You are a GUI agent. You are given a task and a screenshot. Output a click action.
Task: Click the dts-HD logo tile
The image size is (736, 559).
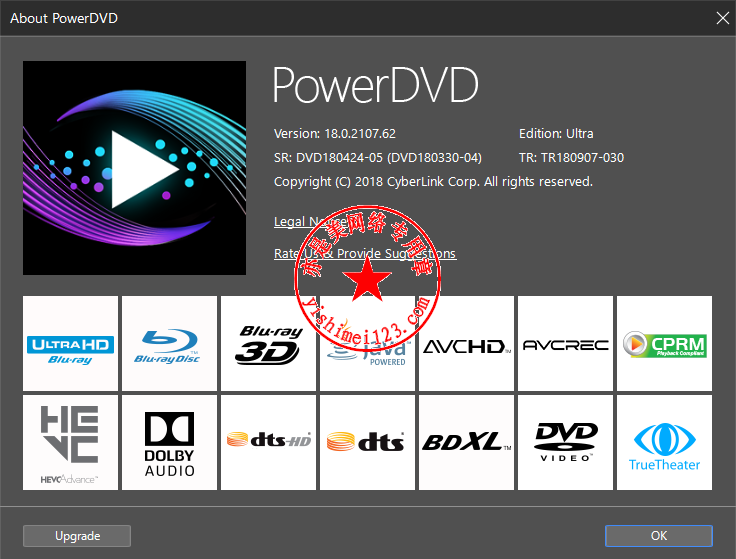[268, 442]
